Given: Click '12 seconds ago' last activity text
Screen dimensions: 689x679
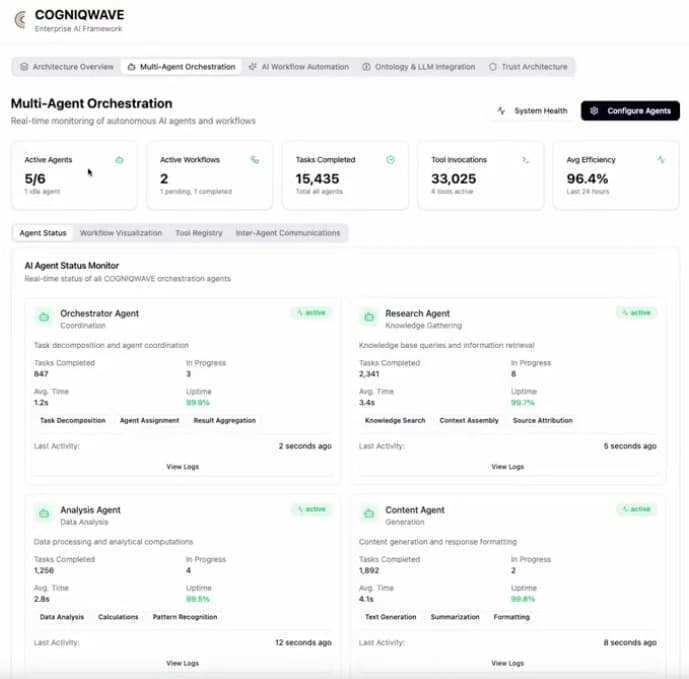Looking at the screenshot, I should pyautogui.click(x=303, y=643).
